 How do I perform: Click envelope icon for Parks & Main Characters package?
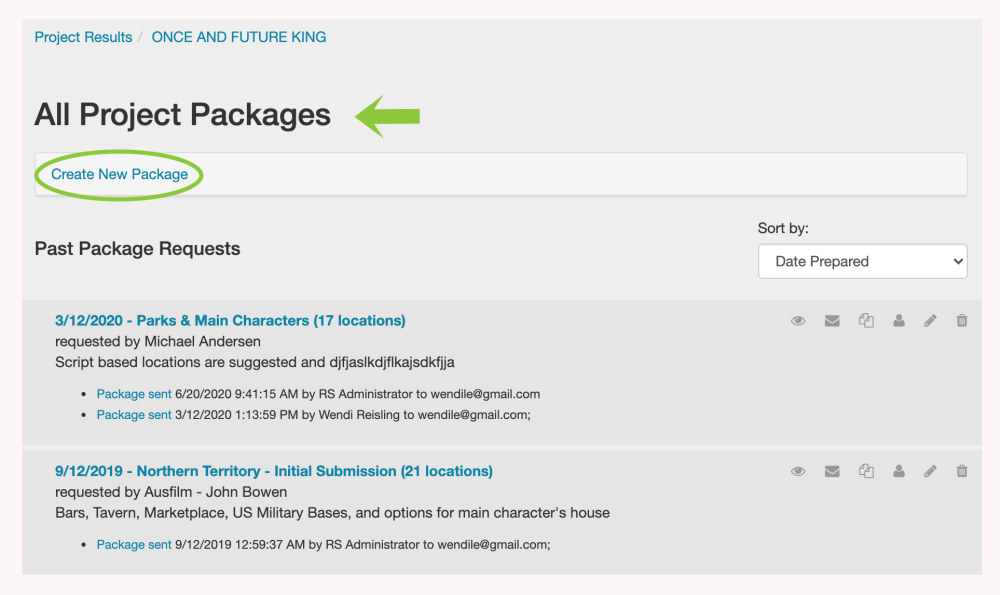pos(832,321)
